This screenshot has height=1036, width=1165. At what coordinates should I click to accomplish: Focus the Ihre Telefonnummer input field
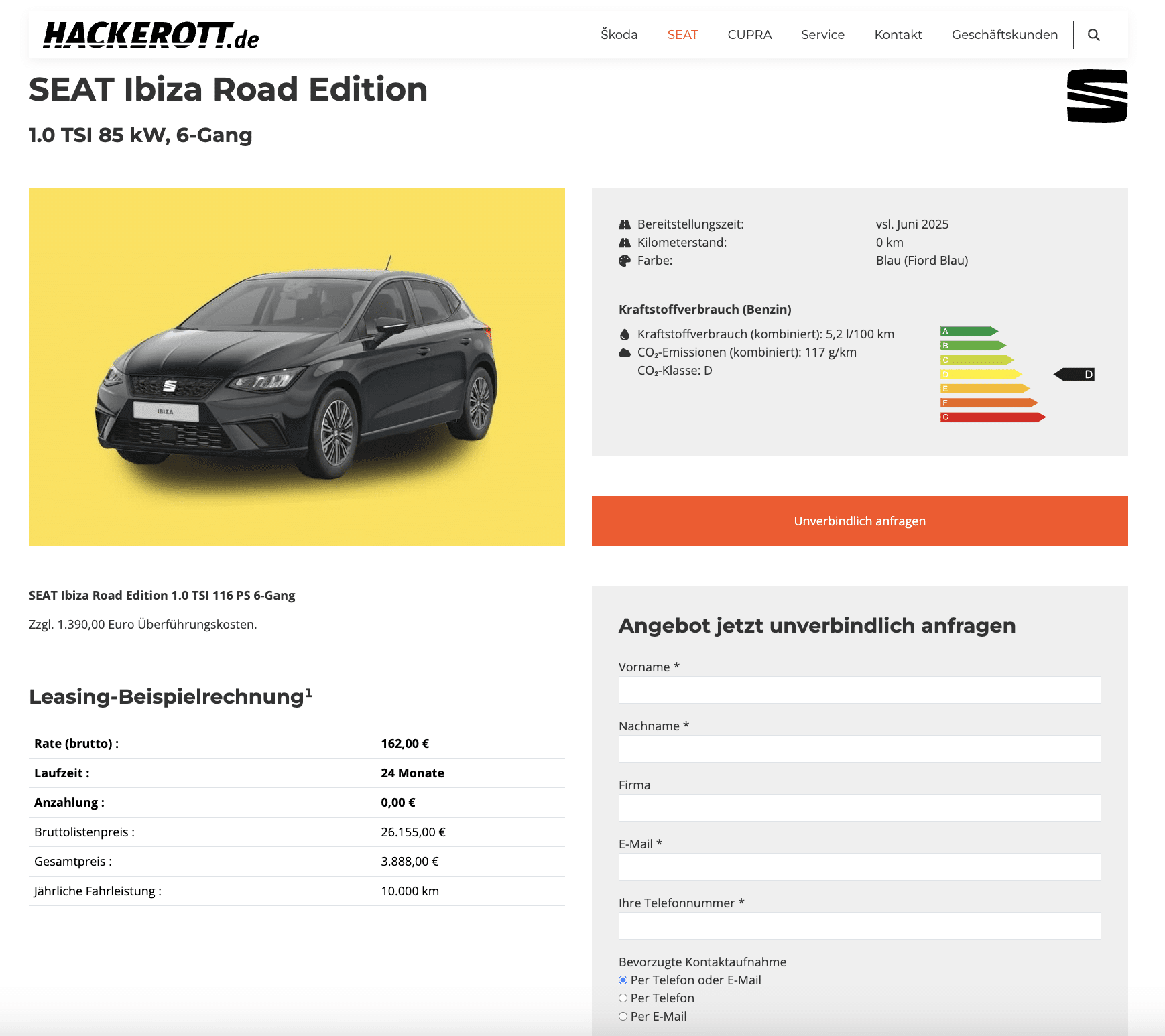point(860,926)
